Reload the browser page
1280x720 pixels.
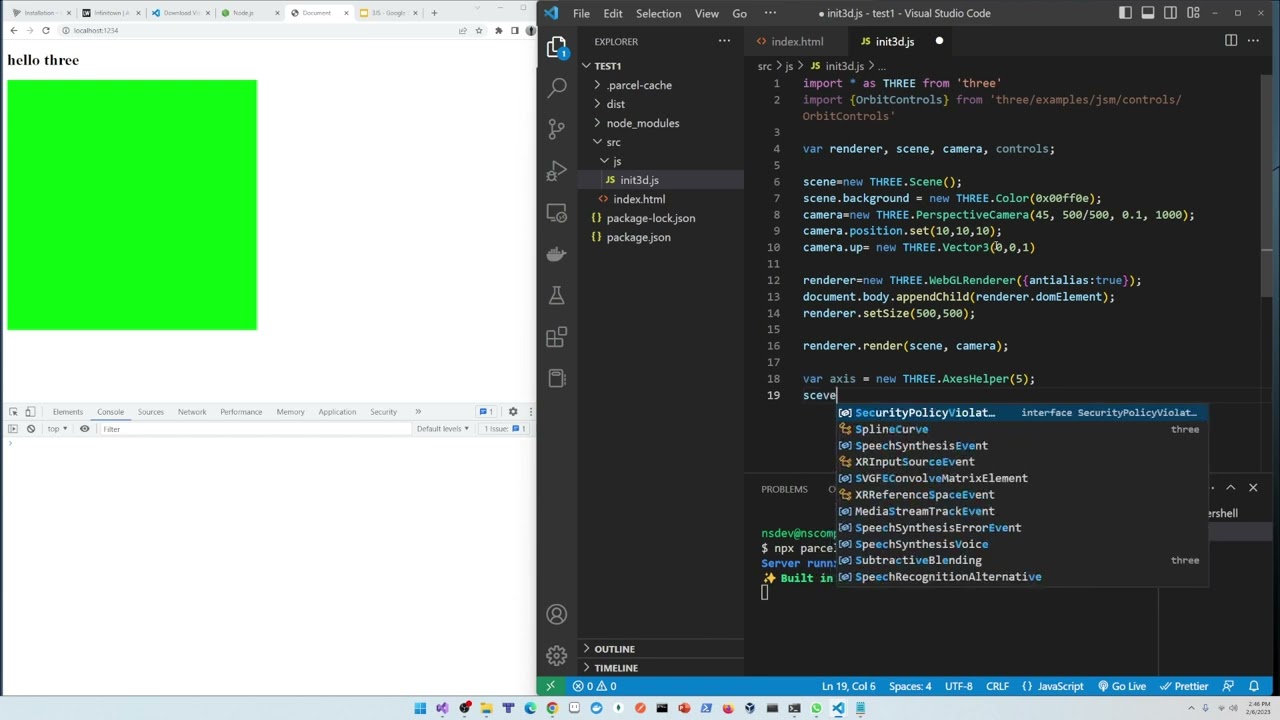pyautogui.click(x=45, y=30)
